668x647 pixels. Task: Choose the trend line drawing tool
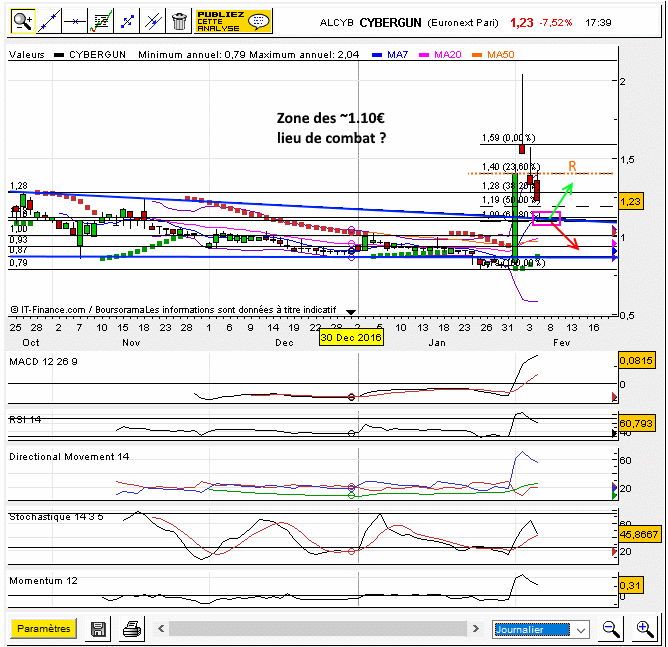coord(49,21)
